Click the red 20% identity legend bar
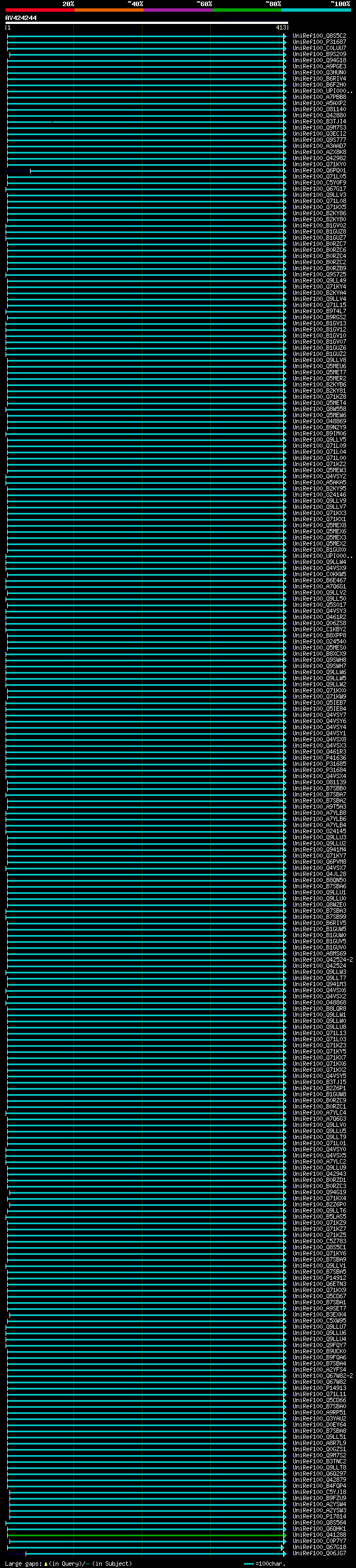The height and width of the screenshot is (1568, 356). tap(40, 10)
